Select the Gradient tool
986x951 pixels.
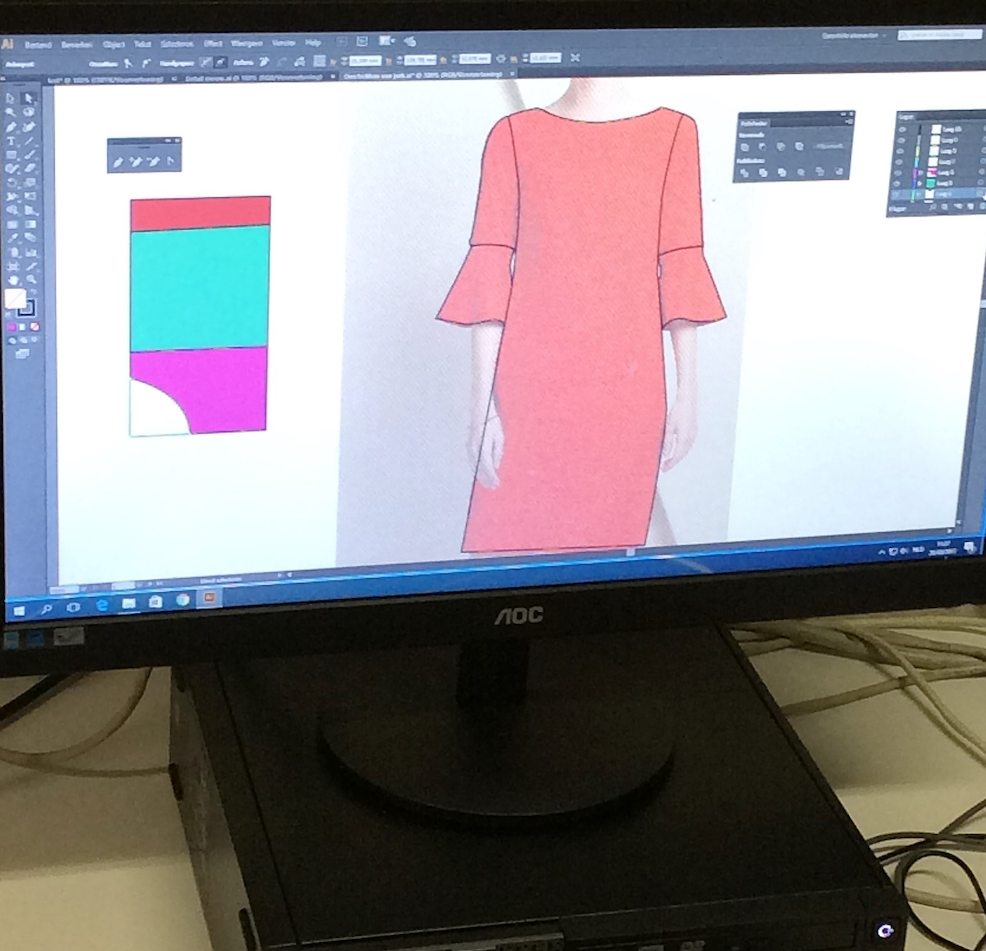click(30, 225)
